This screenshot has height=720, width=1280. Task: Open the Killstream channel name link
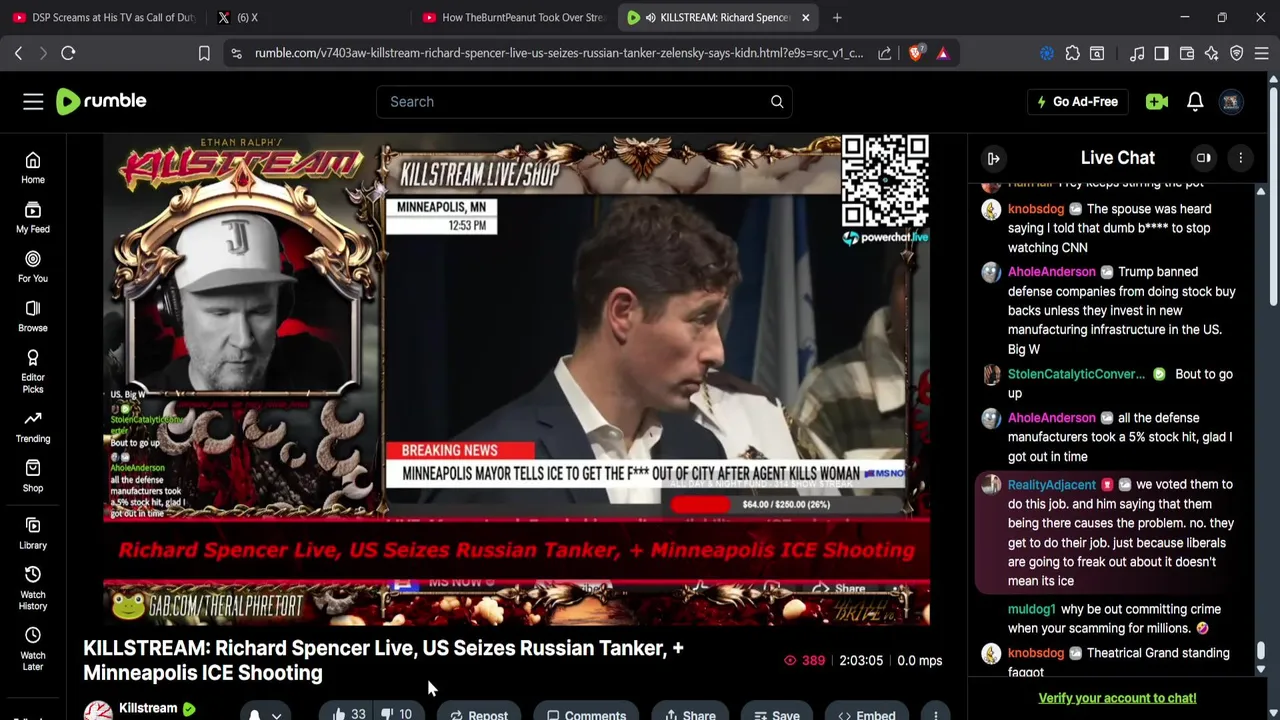point(148,708)
